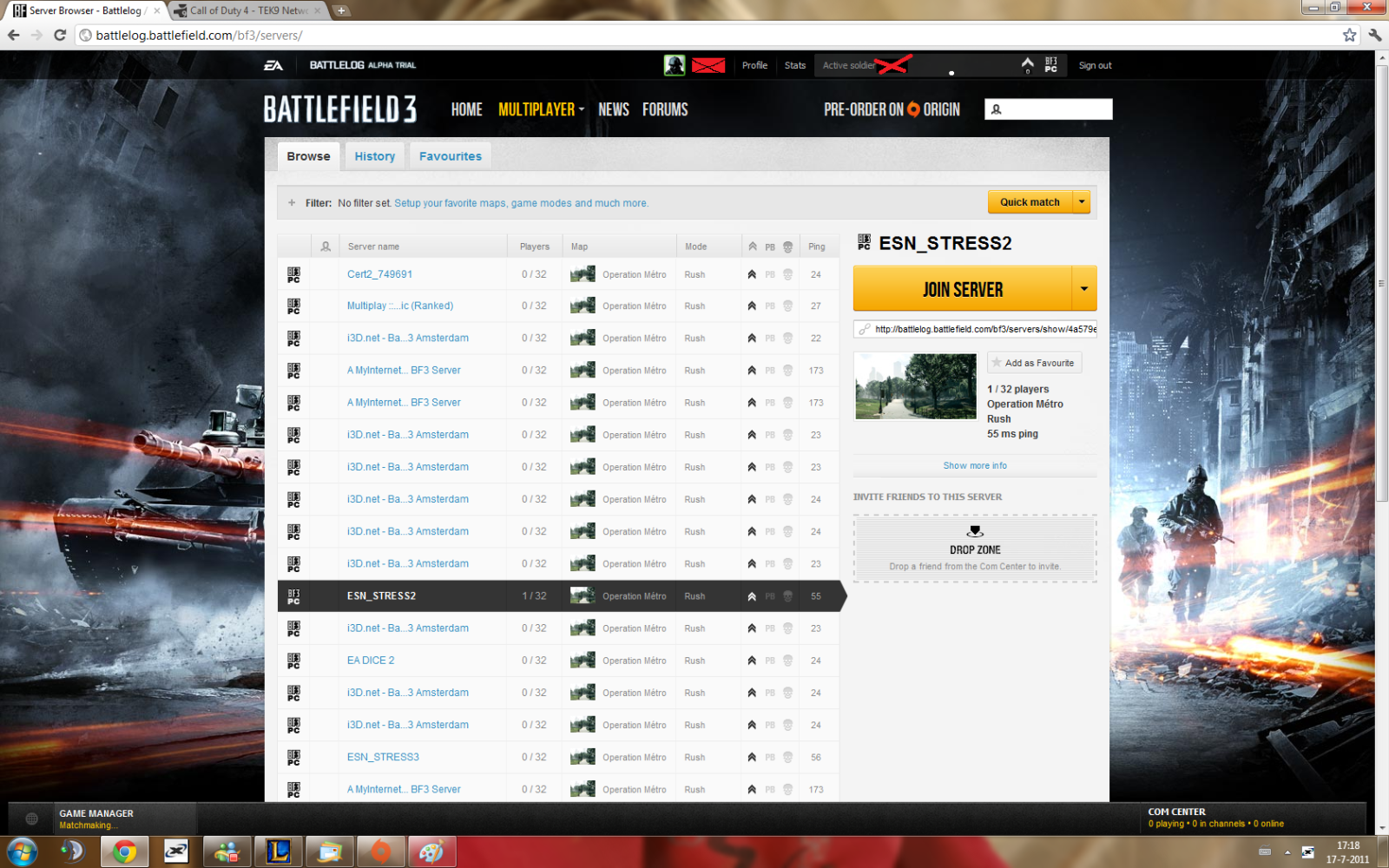Open Google Chrome from the taskbar
Screen dimensions: 1389x868
coord(124,852)
